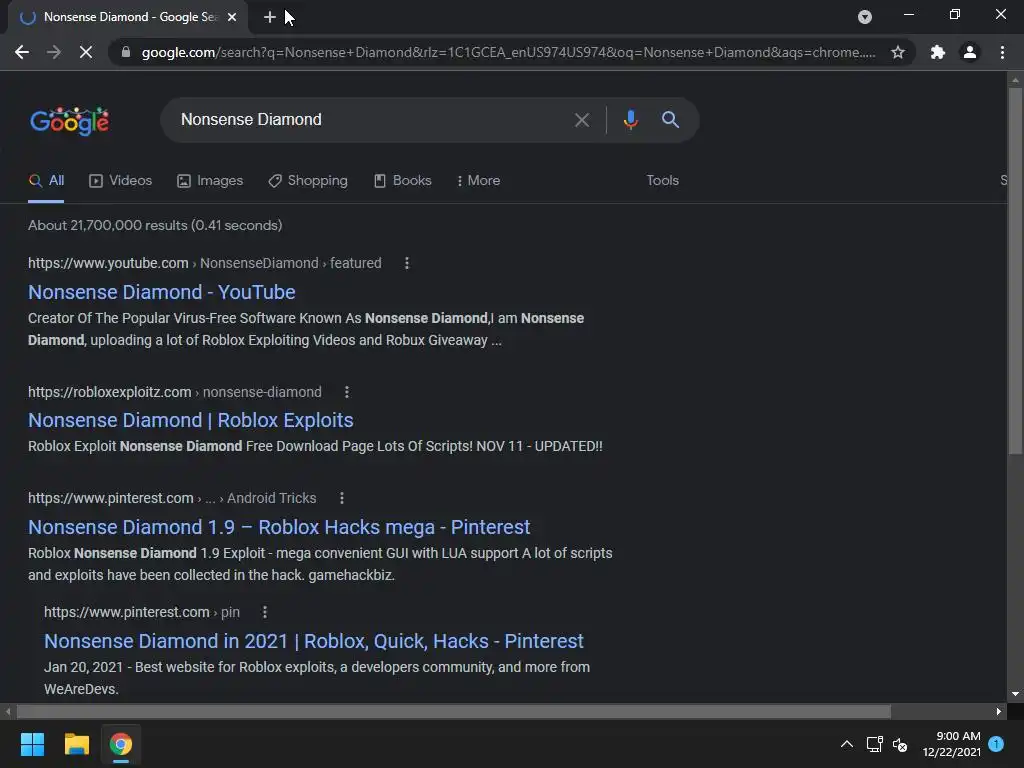View site information via the lock icon

tap(126, 52)
